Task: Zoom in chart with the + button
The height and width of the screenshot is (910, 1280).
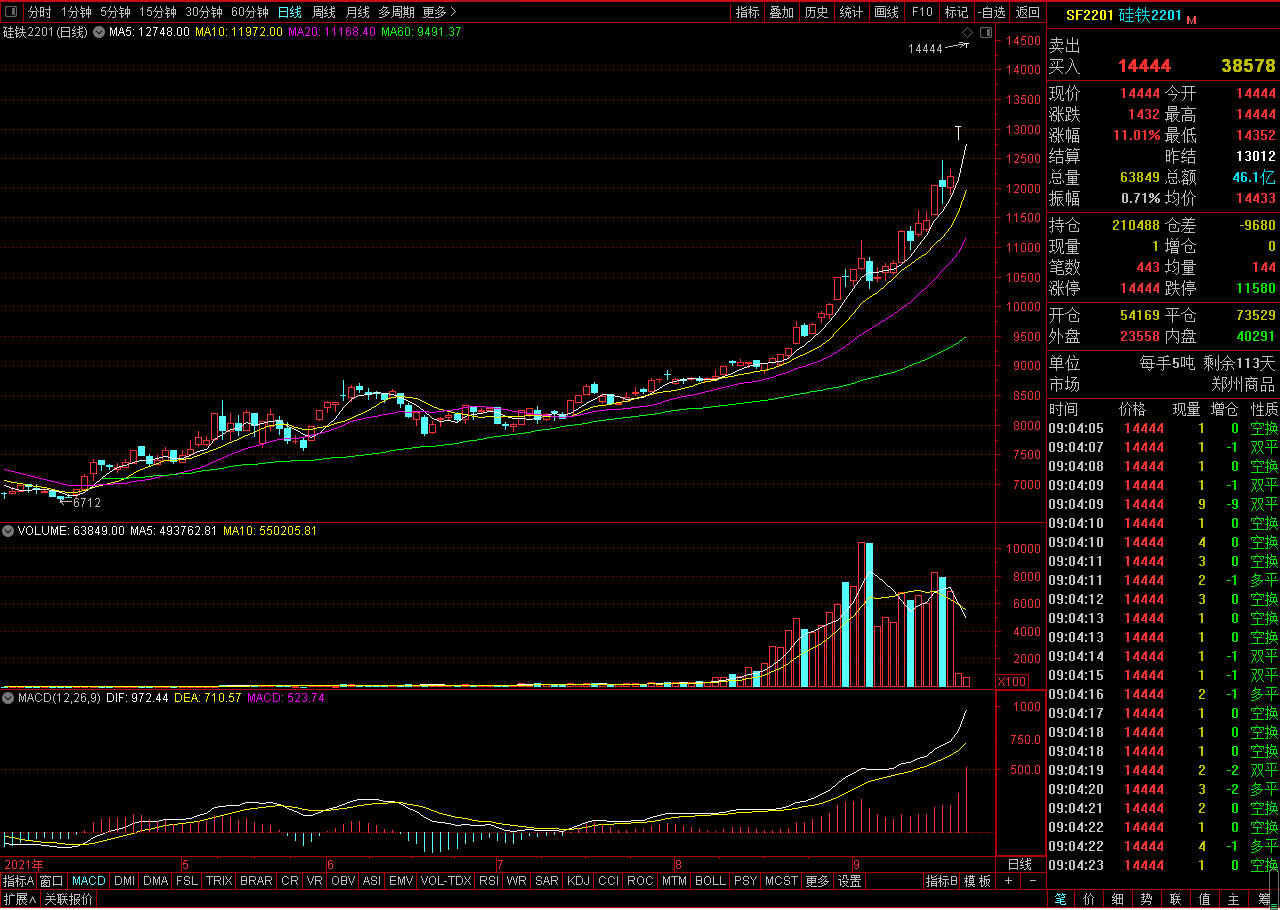Action: click(x=1008, y=881)
